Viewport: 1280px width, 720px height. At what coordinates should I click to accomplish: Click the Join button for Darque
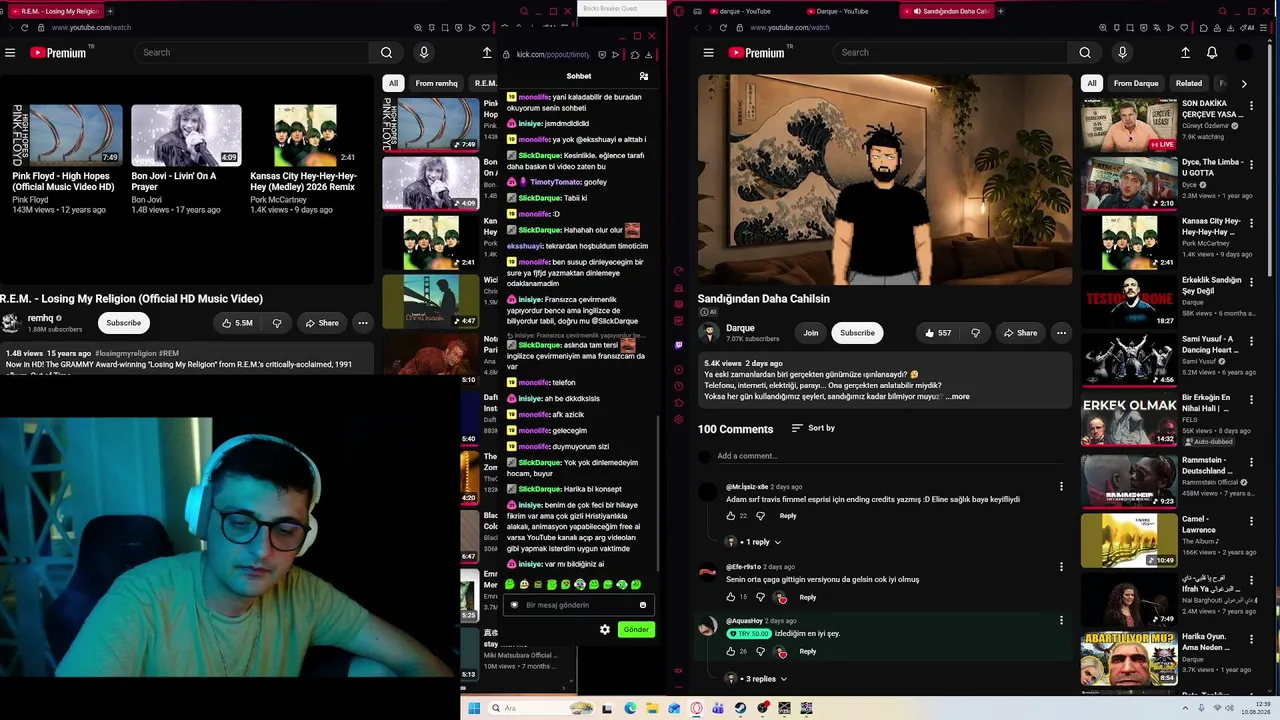pyautogui.click(x=811, y=333)
